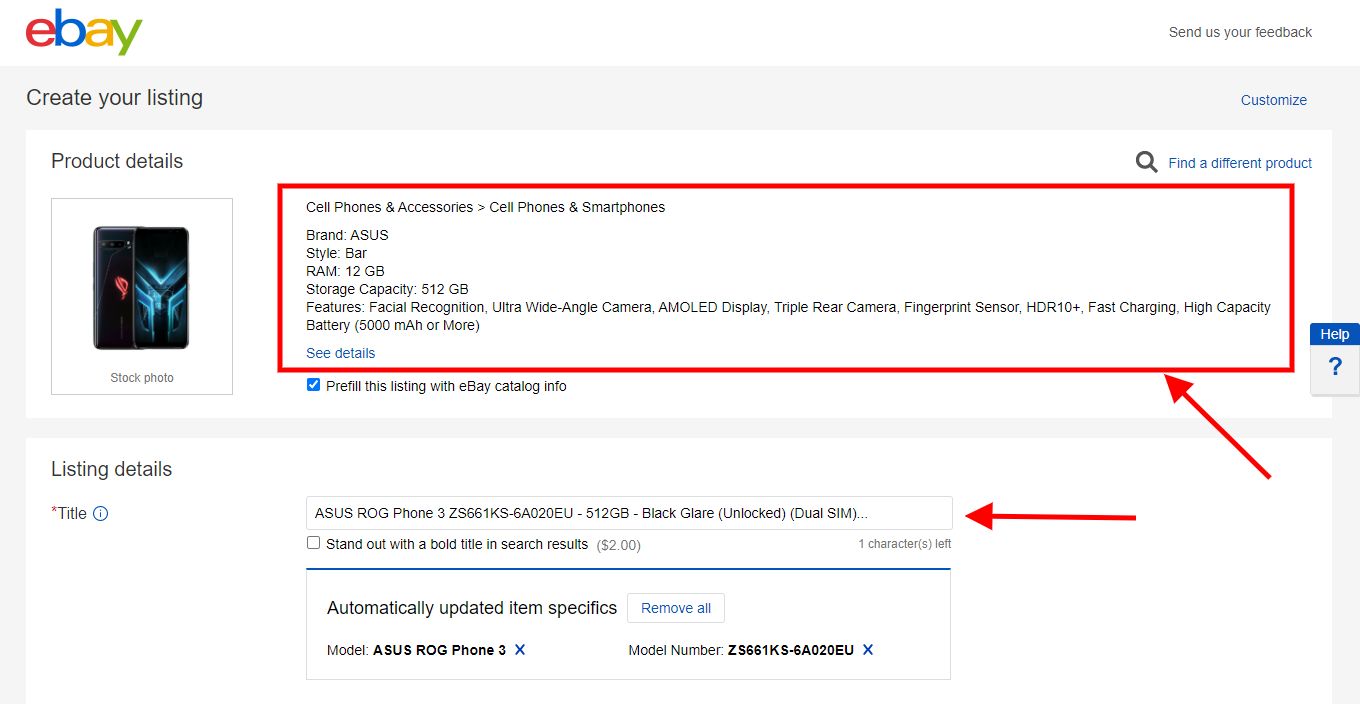Remove the Model ASUS ROG Phone 3 specific
Image resolution: width=1360 pixels, height=704 pixels.
(520, 650)
